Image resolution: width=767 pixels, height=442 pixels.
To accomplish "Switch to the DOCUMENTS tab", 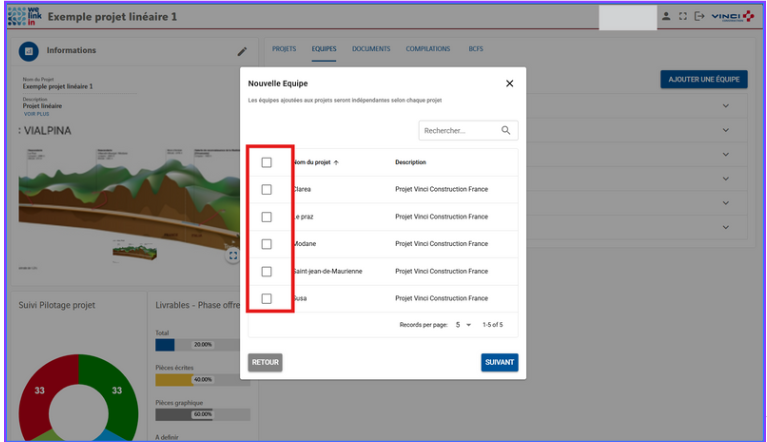I will pos(370,49).
